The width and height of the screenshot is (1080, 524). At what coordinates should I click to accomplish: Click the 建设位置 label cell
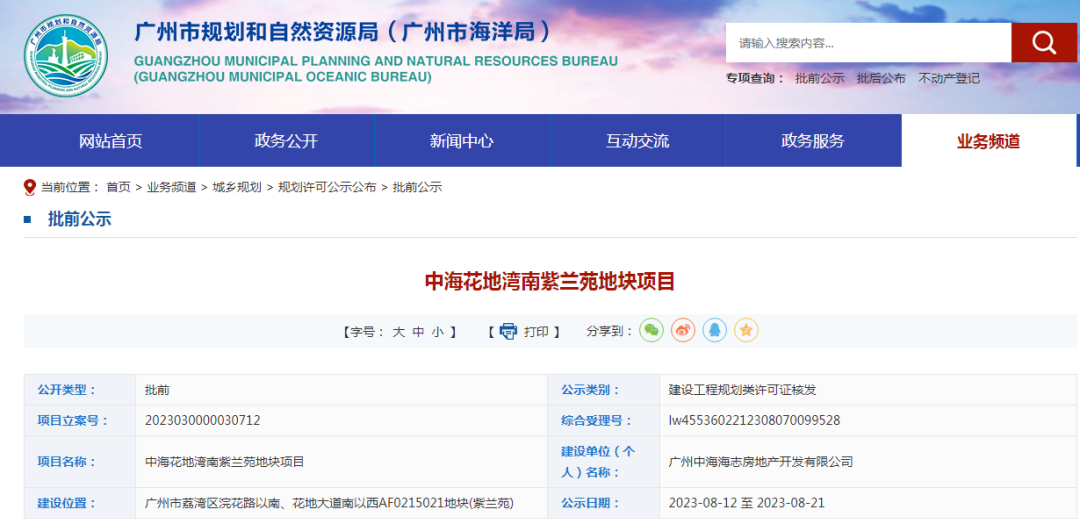(x=80, y=503)
